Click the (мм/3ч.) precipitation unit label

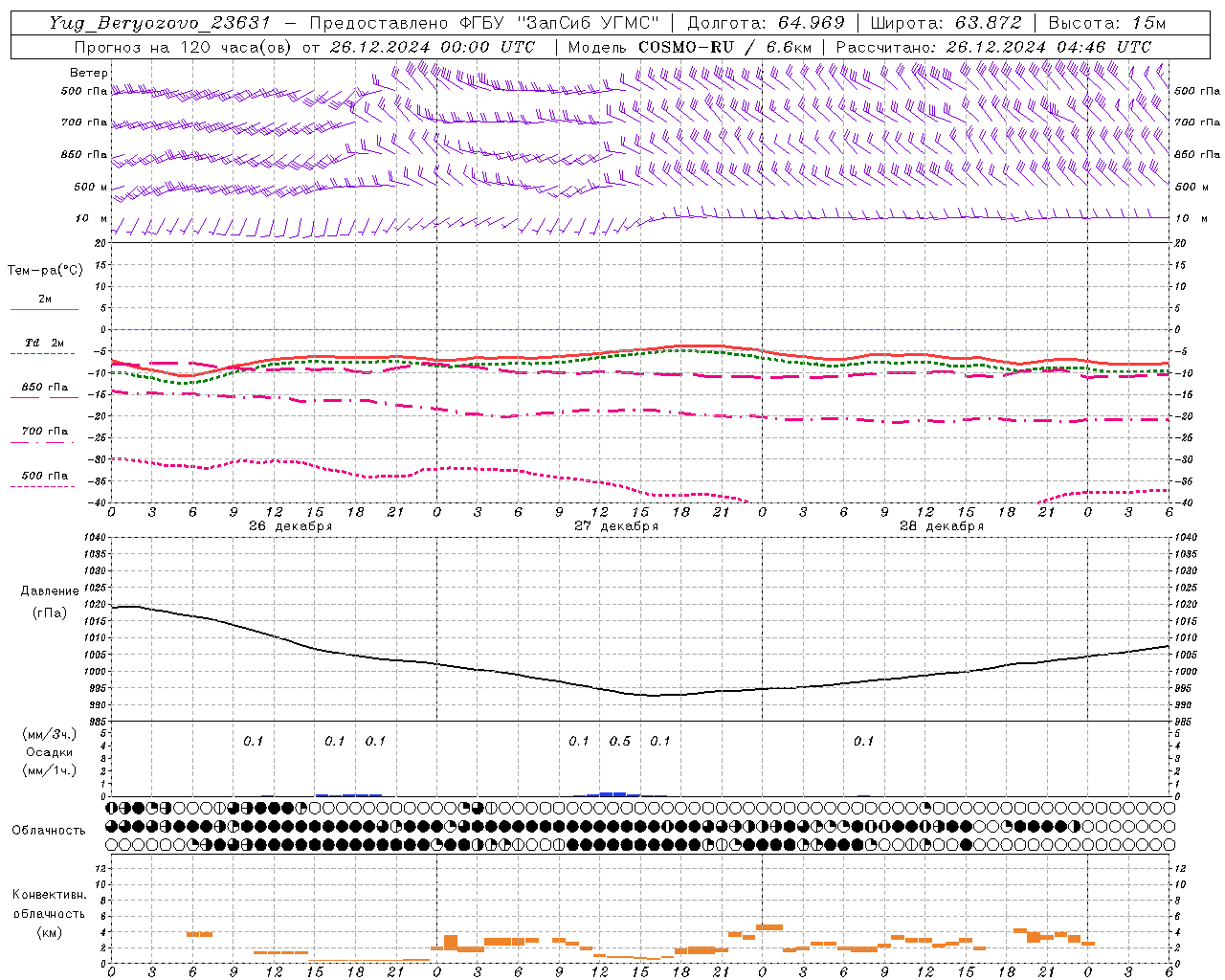click(x=50, y=735)
